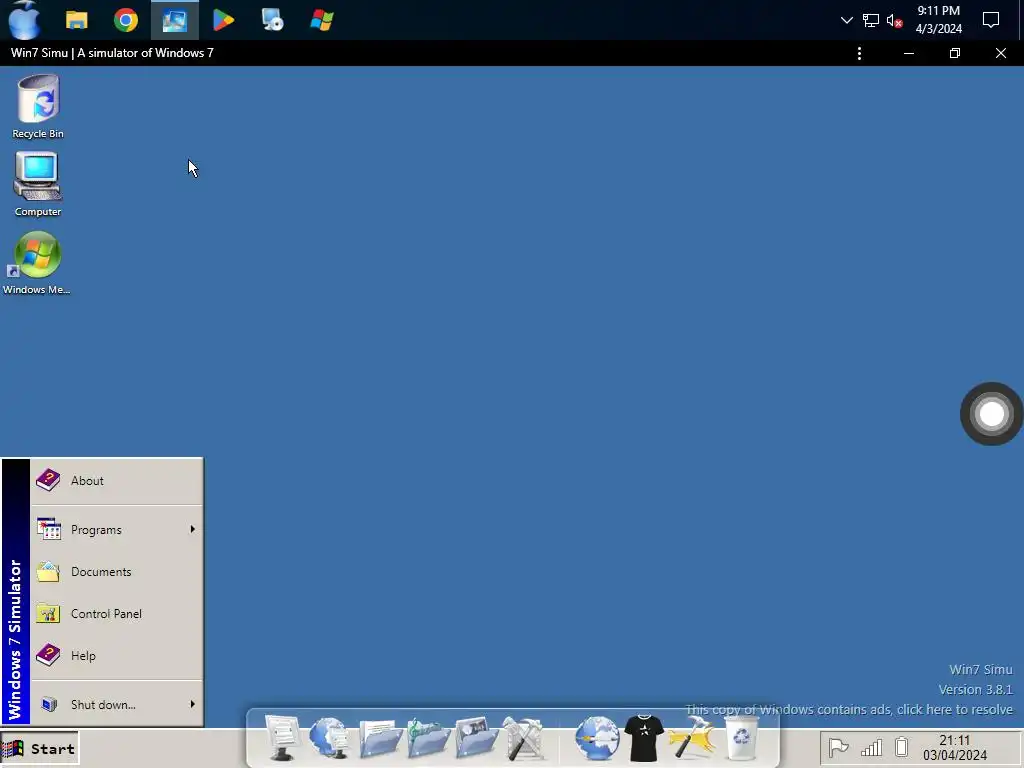The height and width of the screenshot is (768, 1024).
Task: Choose Shut down... in the start menu
Action: [x=116, y=705]
